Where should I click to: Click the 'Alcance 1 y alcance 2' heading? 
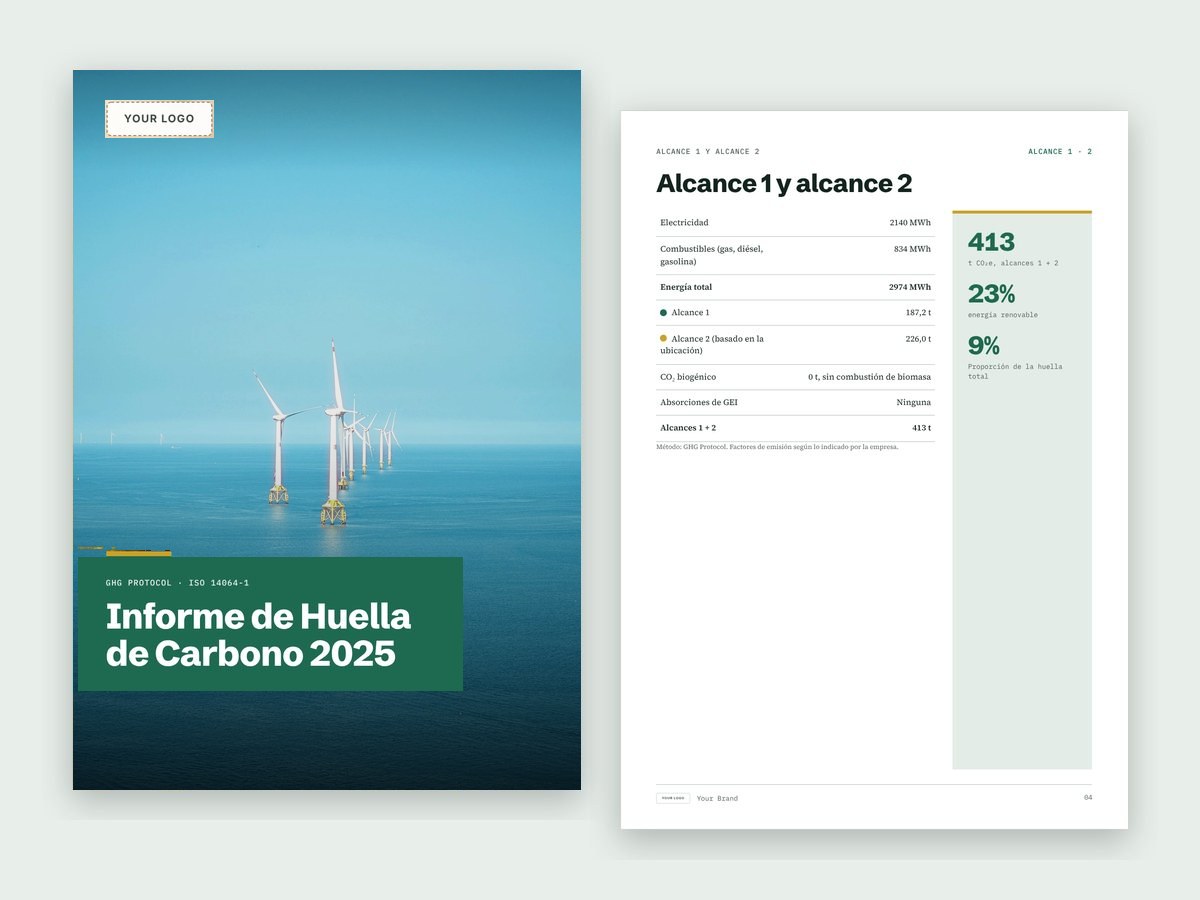tap(784, 183)
